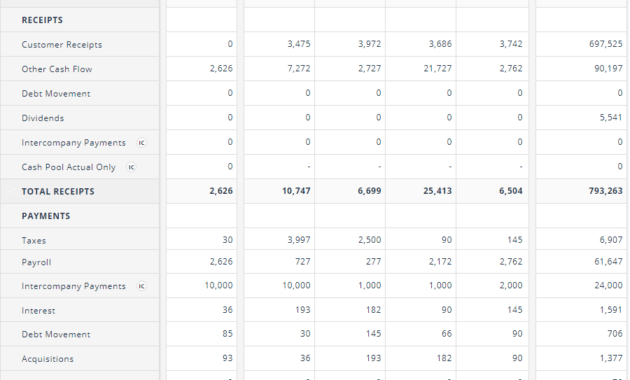Select the PAYMENTS section header
This screenshot has height=380, width=630.
(x=46, y=216)
